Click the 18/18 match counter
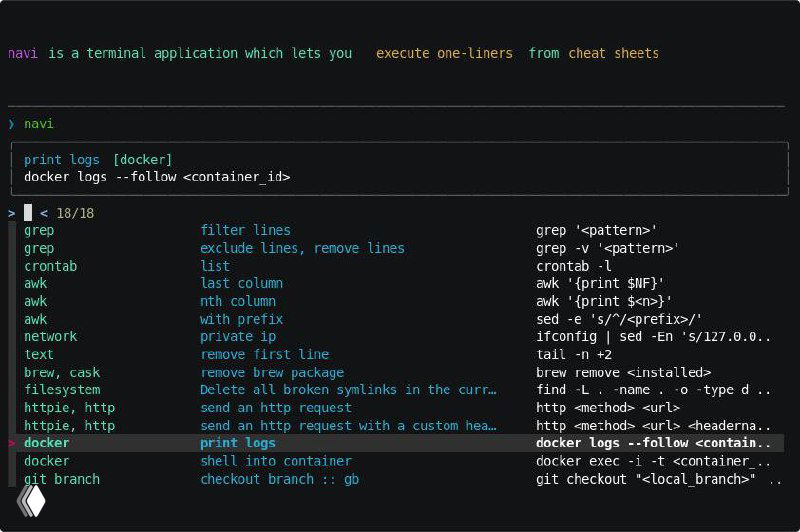This screenshot has height=532, width=800. (75, 213)
